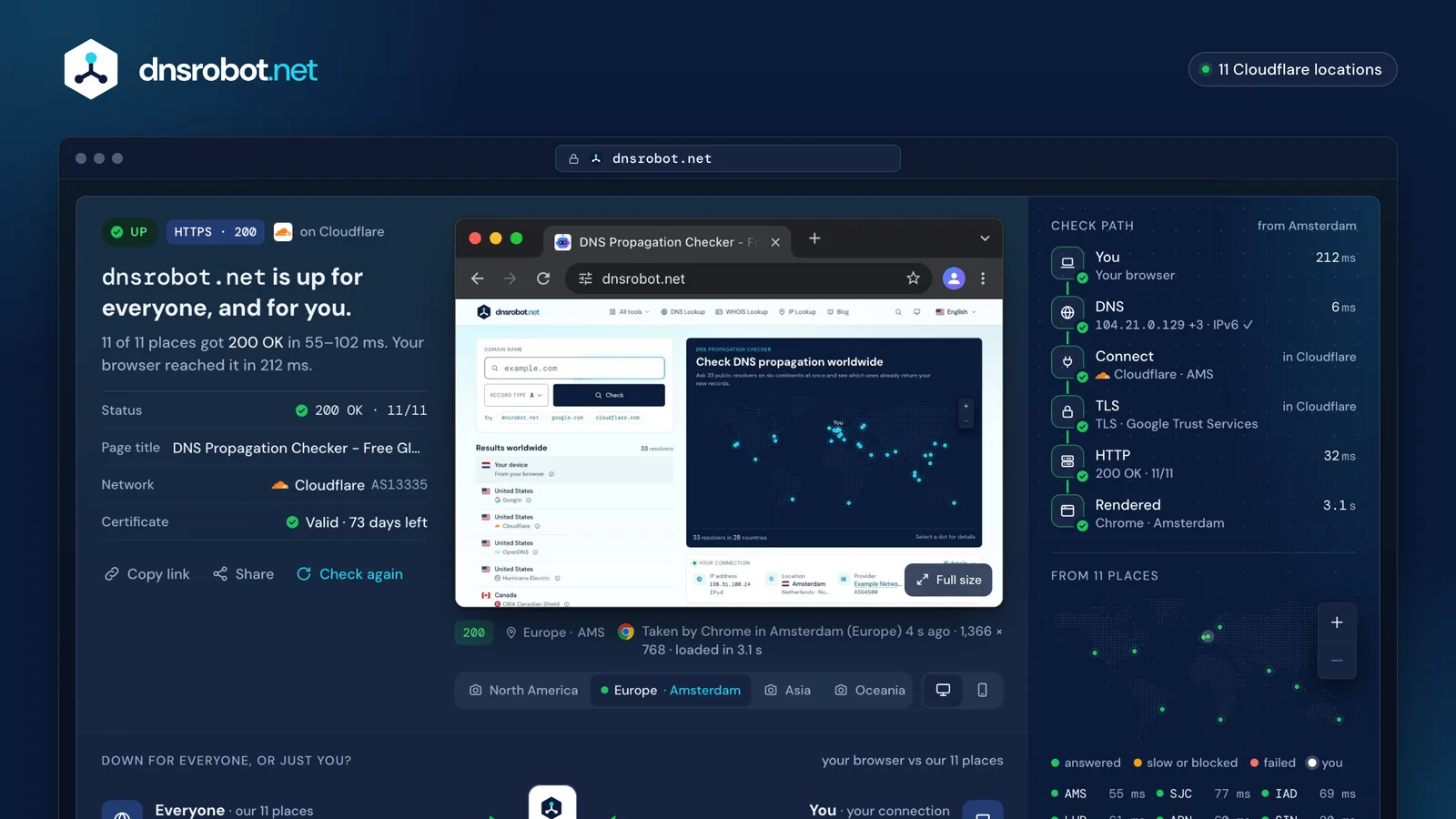Click Check again
Viewport: 1456px width, 819px height.
349,574
